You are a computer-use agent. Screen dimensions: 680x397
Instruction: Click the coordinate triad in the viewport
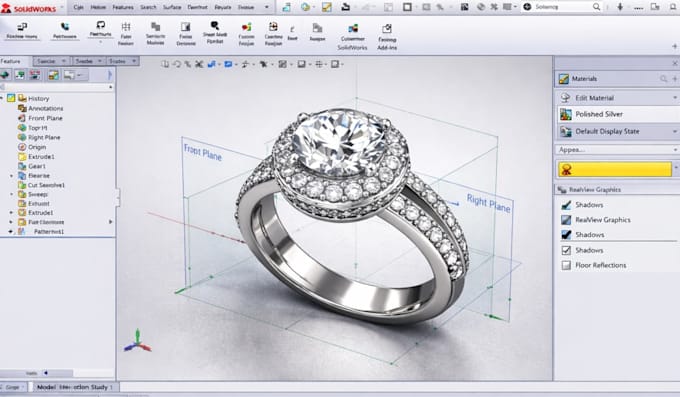point(137,341)
